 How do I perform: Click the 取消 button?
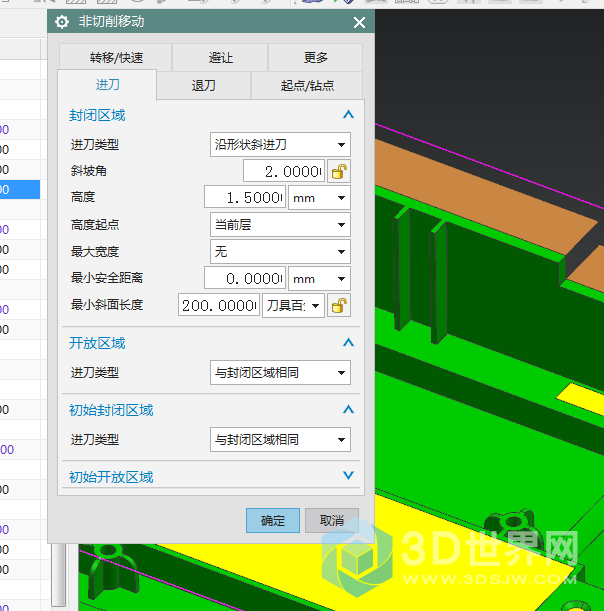(332, 521)
